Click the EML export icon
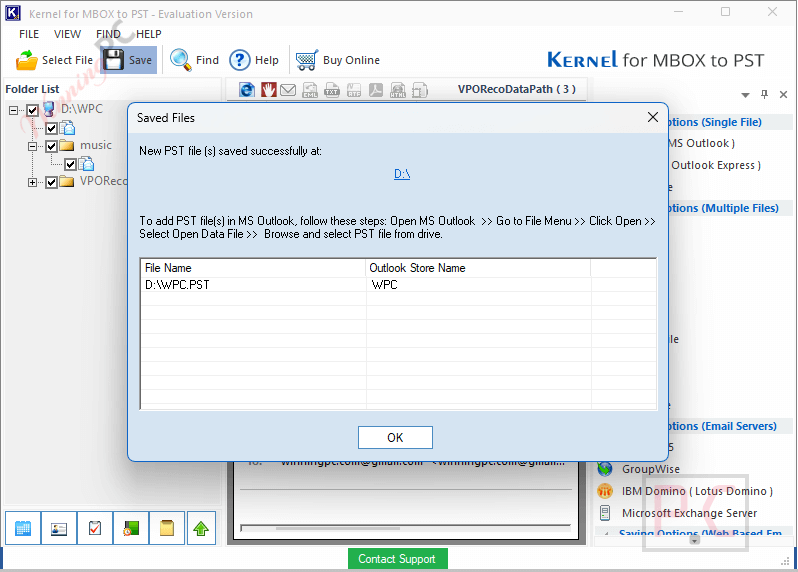 [x=310, y=90]
